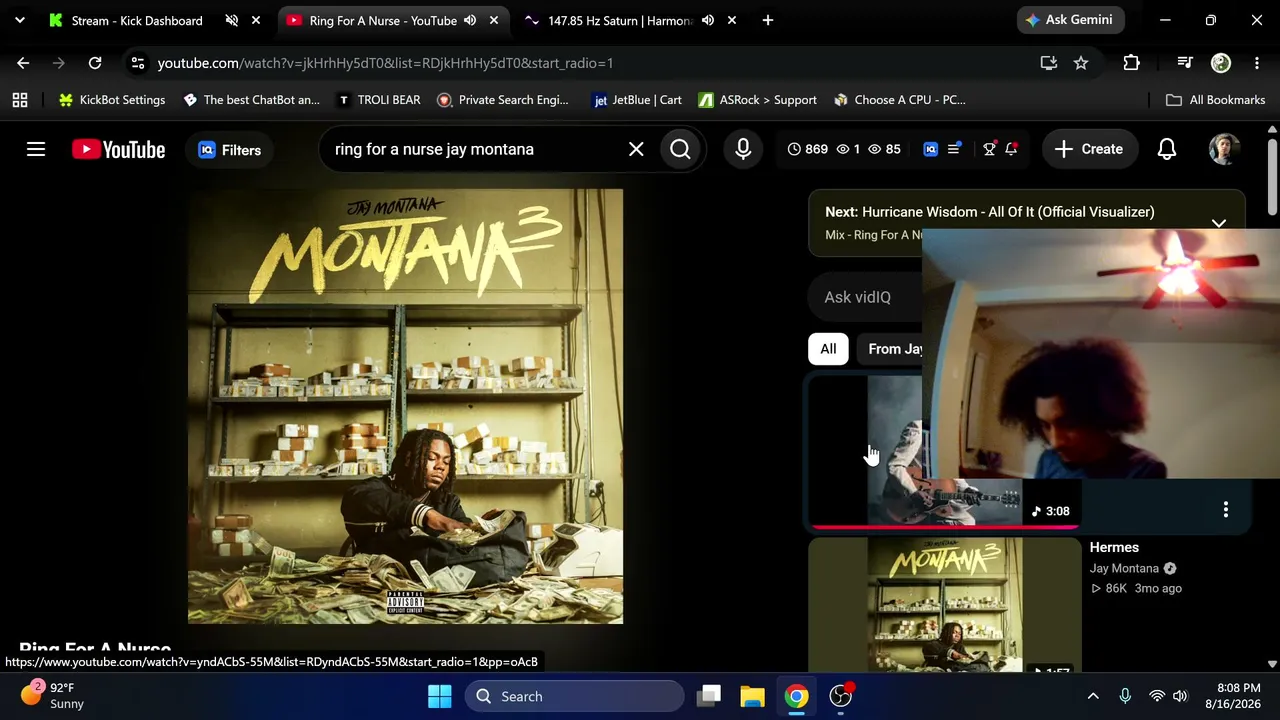Mute the 147.85 Hz Saturn tab

(708, 20)
